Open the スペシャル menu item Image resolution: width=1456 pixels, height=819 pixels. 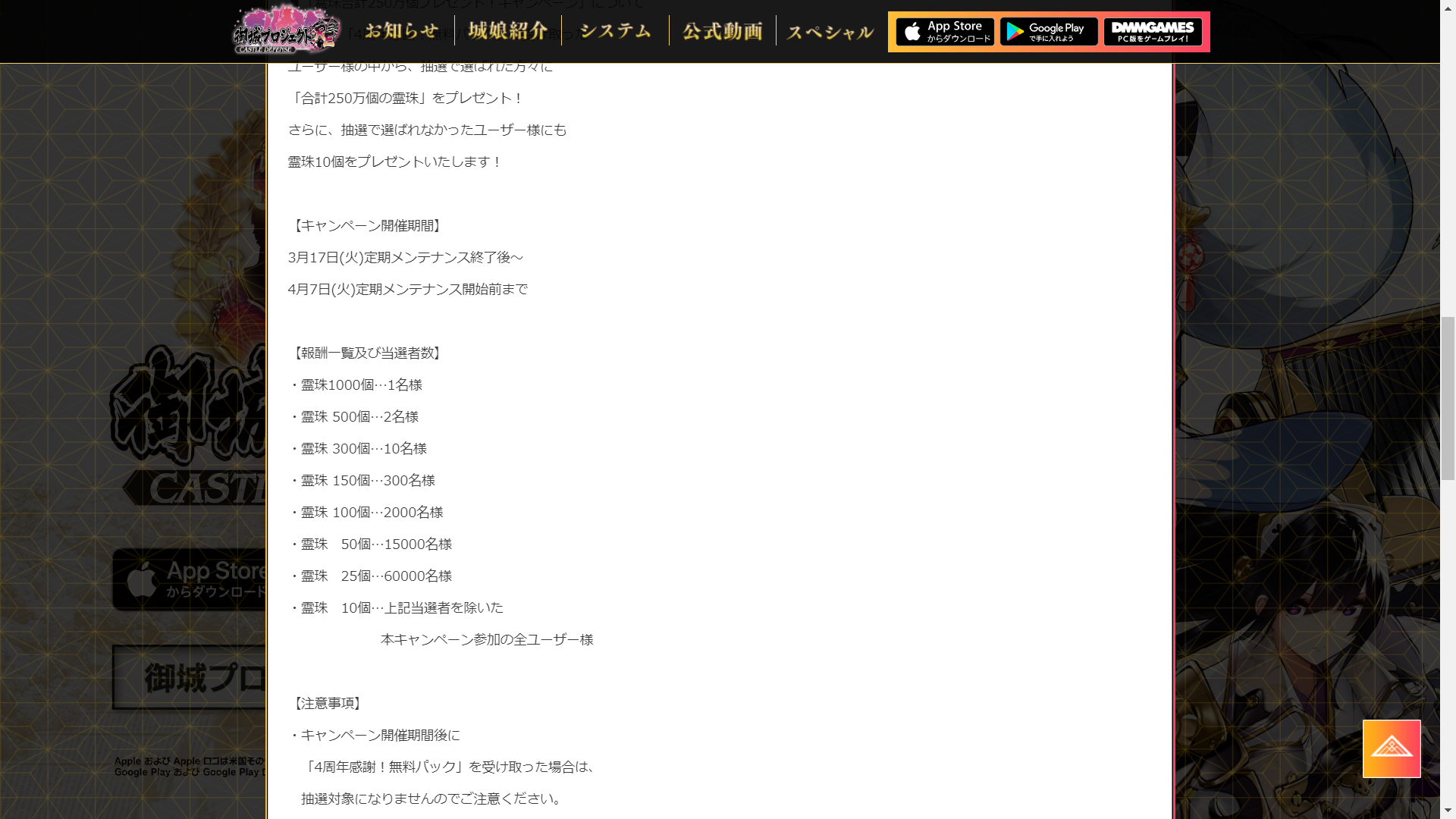[830, 32]
